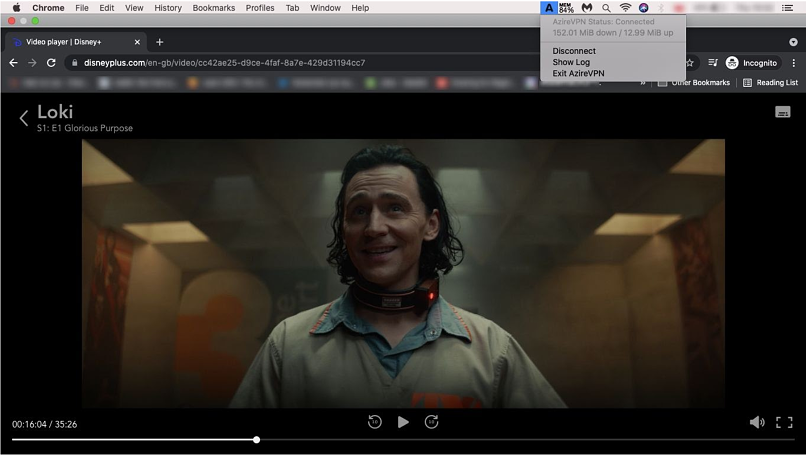Rewind video 10 seconds
The height and width of the screenshot is (455, 806).
375,422
